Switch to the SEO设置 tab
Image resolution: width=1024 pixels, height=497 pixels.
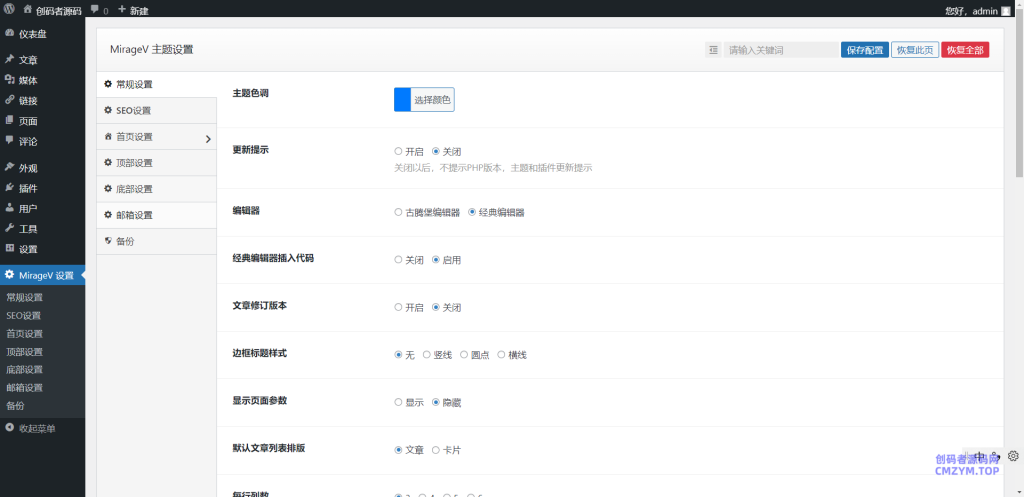click(x=133, y=110)
